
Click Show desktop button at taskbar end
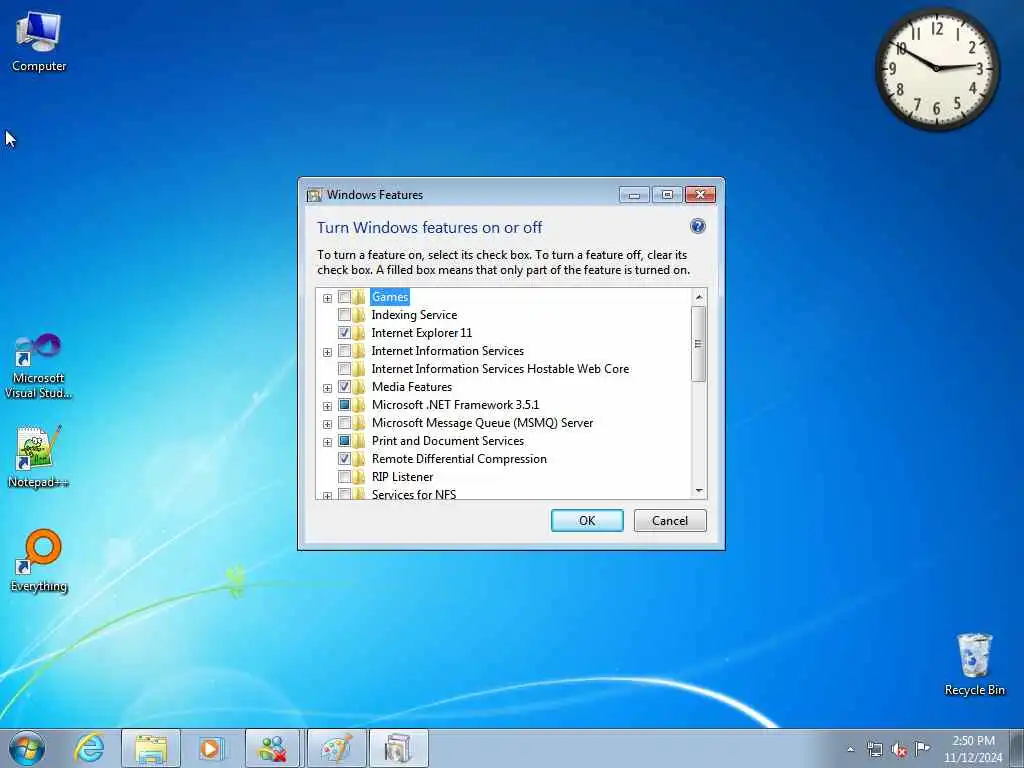[x=1017, y=748]
